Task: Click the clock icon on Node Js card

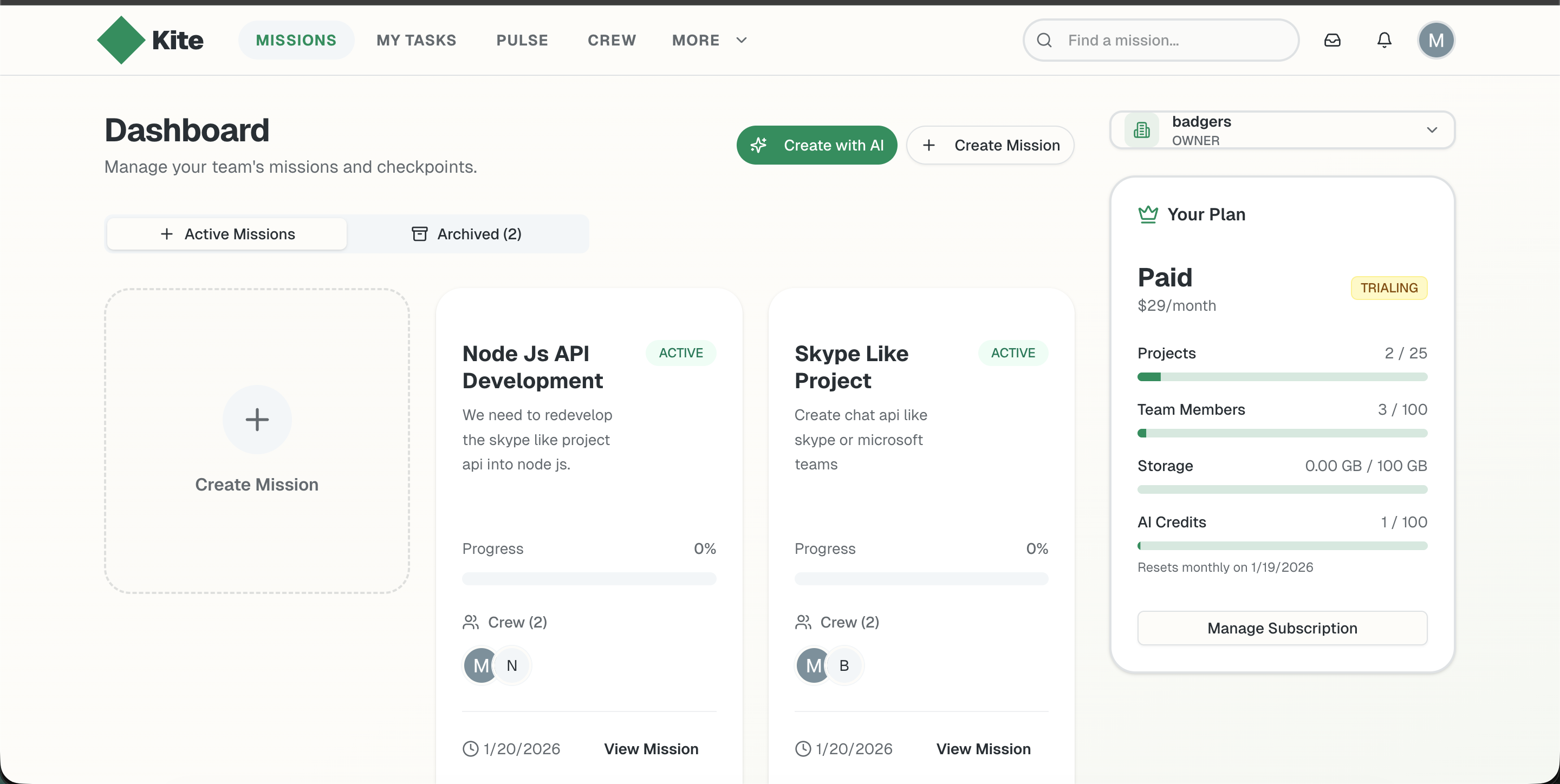Action: pos(470,748)
